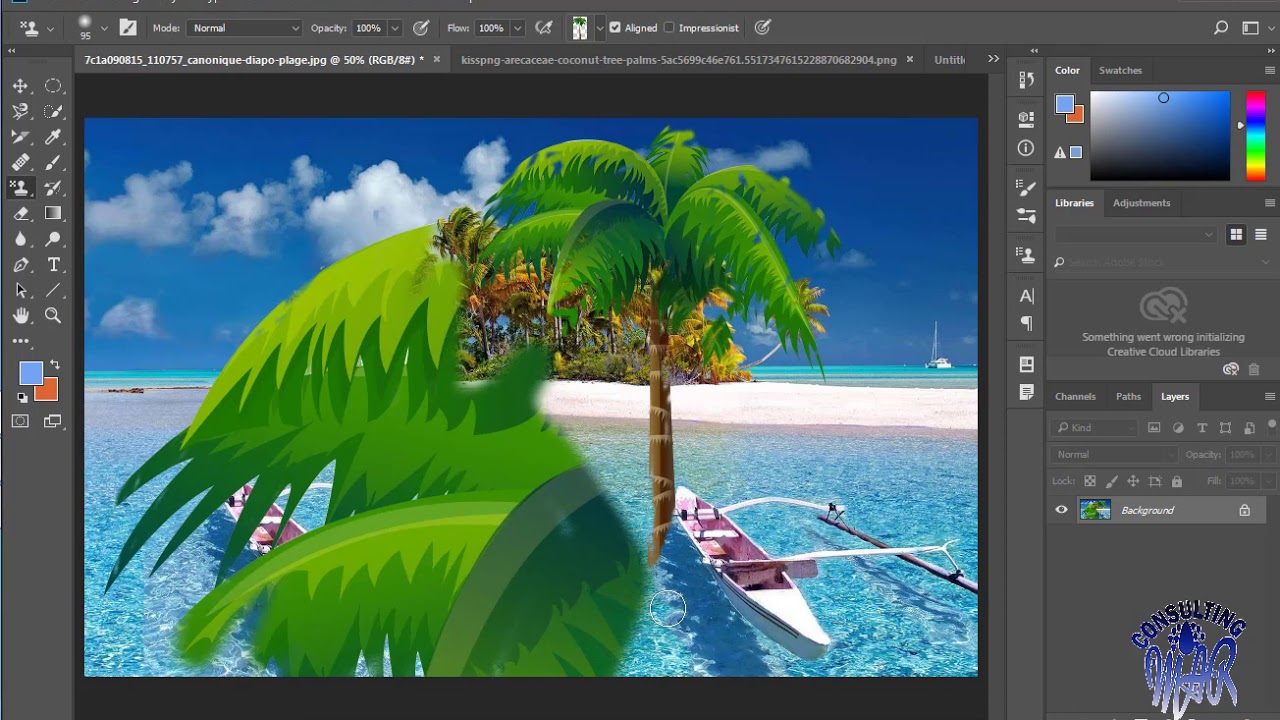Select the Dodge tool
Viewport: 1280px width, 720px height.
53,239
